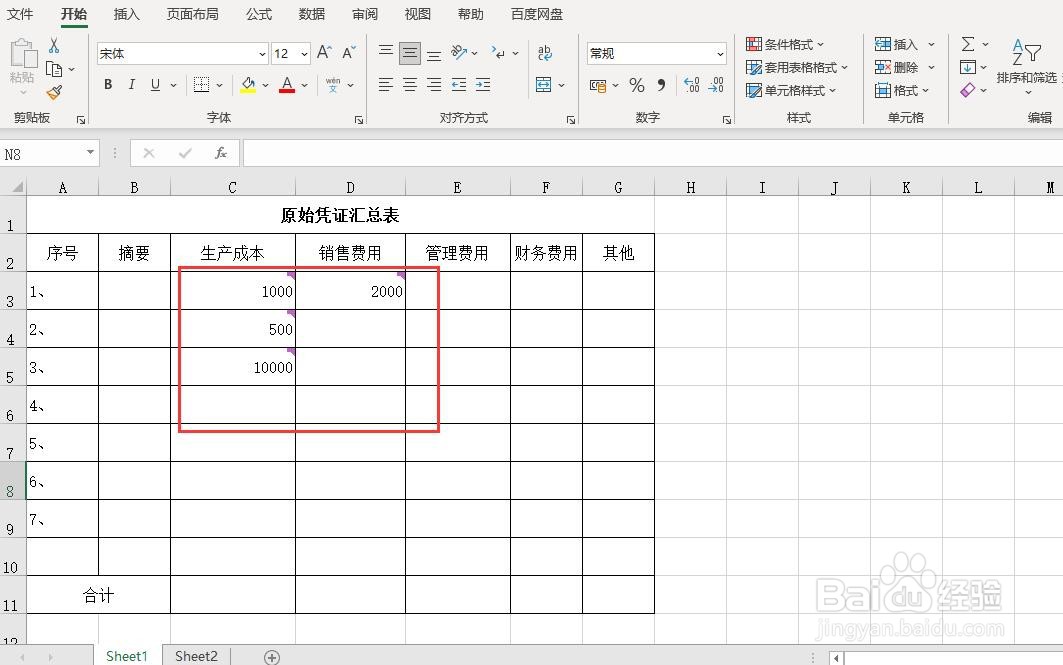The width and height of the screenshot is (1063, 665).
Task: Expand the Name Box dropdown
Action: click(x=90, y=153)
